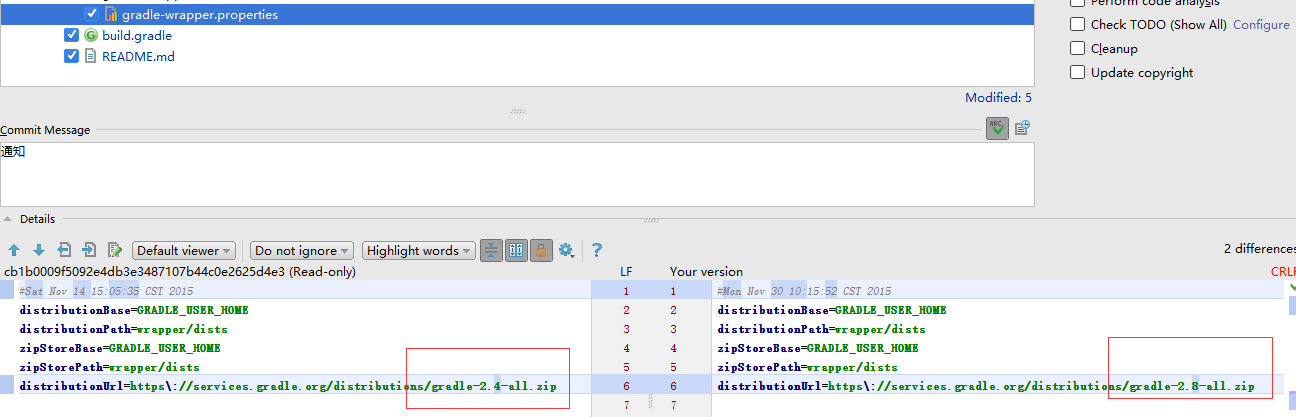This screenshot has height=417, width=1296.
Task: Collapse the Details section
Action: pos(9,219)
